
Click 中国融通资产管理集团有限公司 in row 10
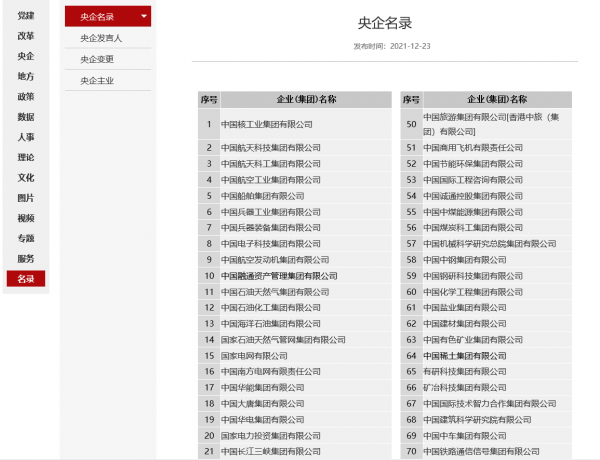coord(279,276)
